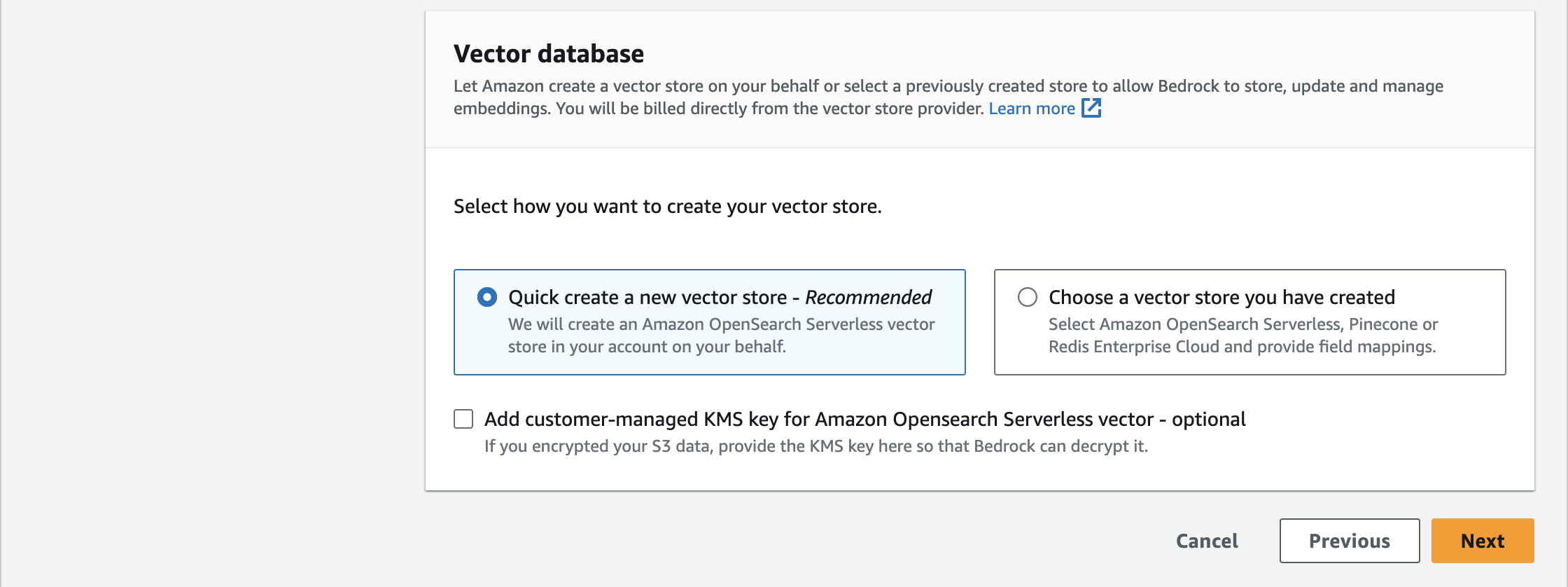
Task: Click the word 'optional' in the KMS label
Action: click(x=1209, y=419)
